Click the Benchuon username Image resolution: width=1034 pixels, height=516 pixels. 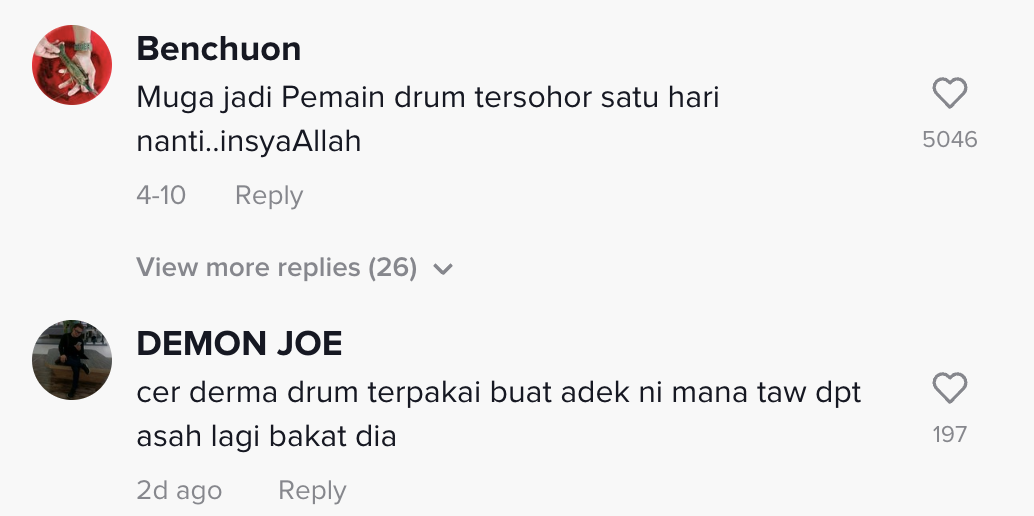[218, 48]
